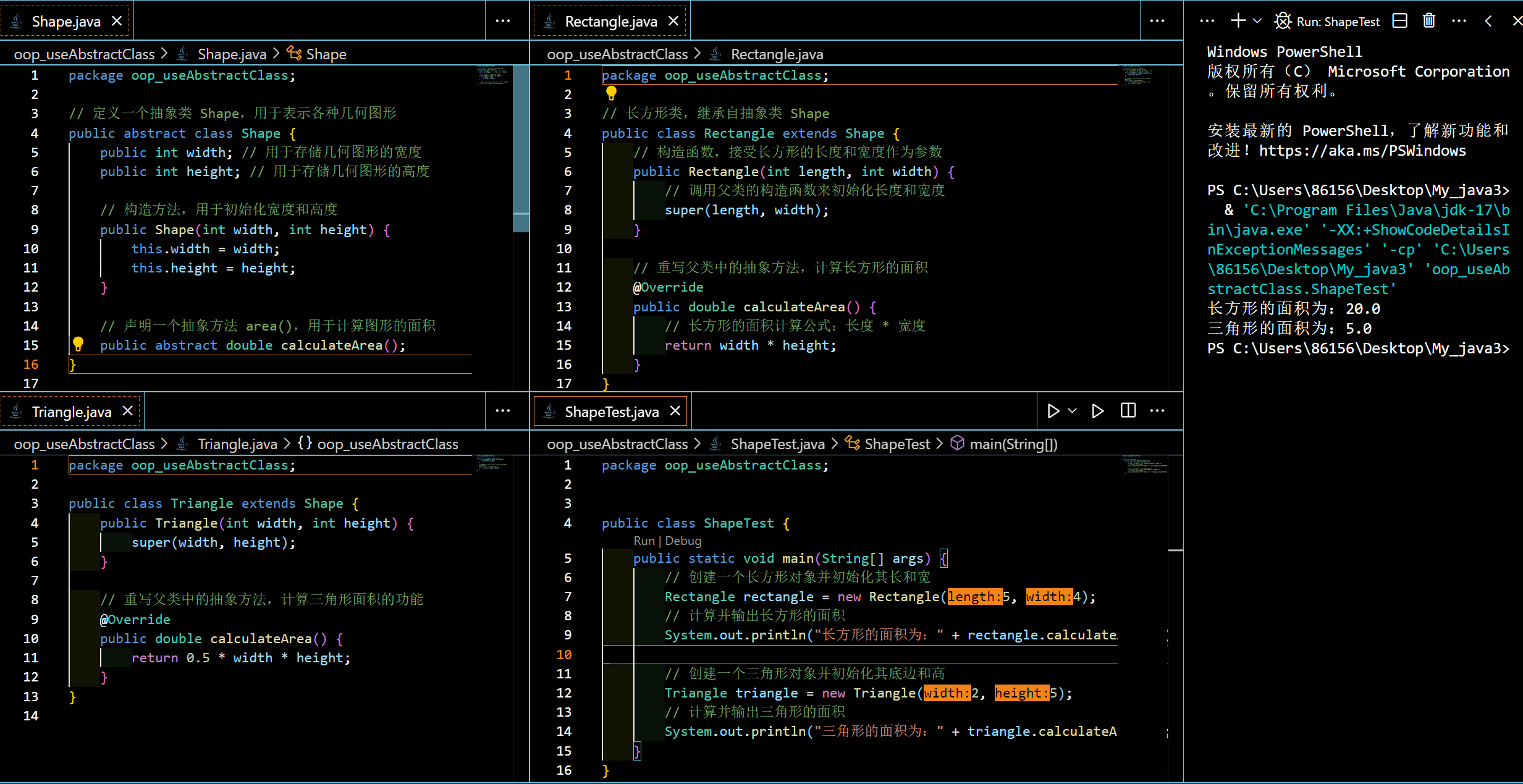Click lightbulb quick fix in Shape.java line 15

pos(78,344)
